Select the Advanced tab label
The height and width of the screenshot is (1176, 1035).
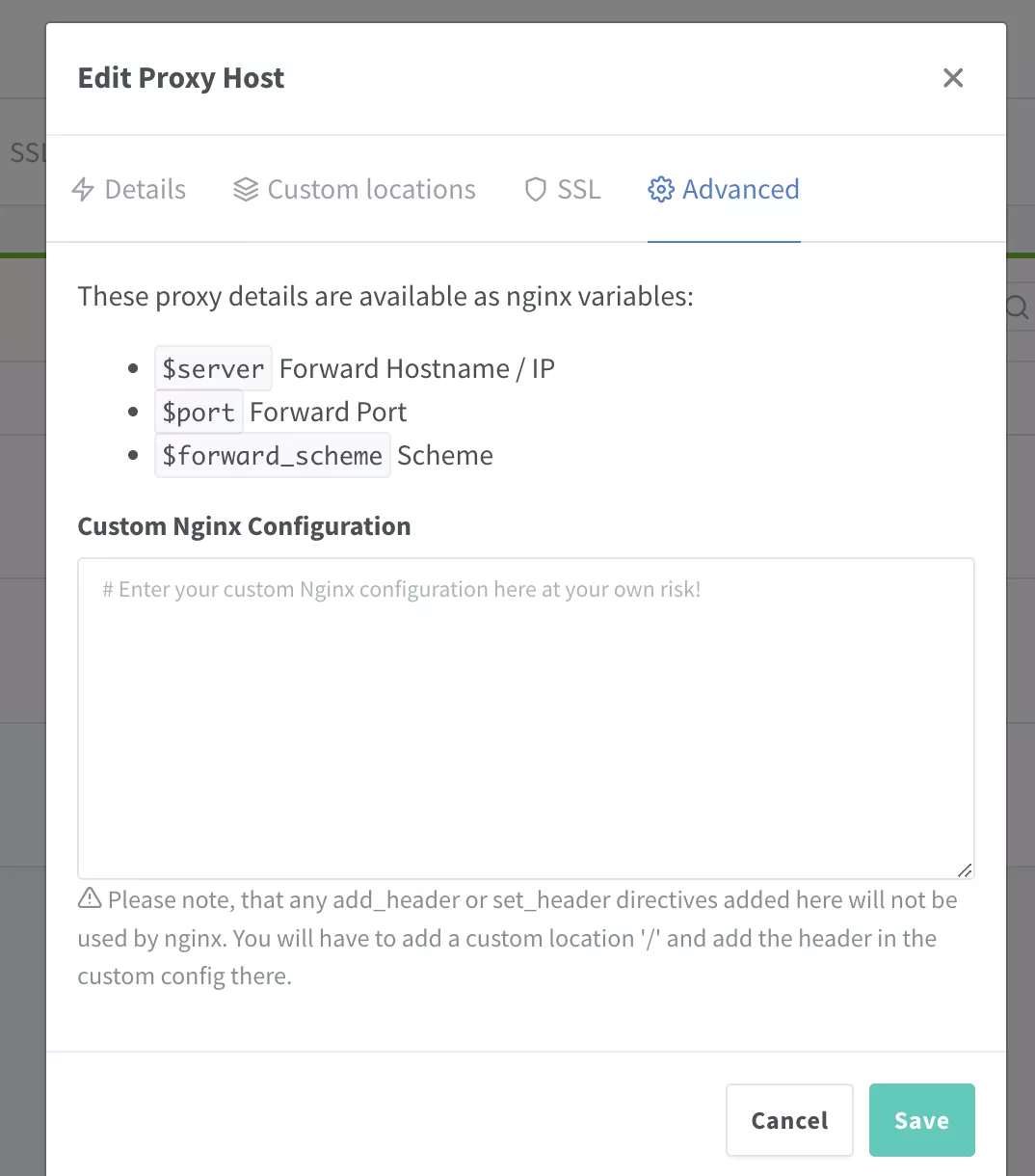[x=740, y=190]
